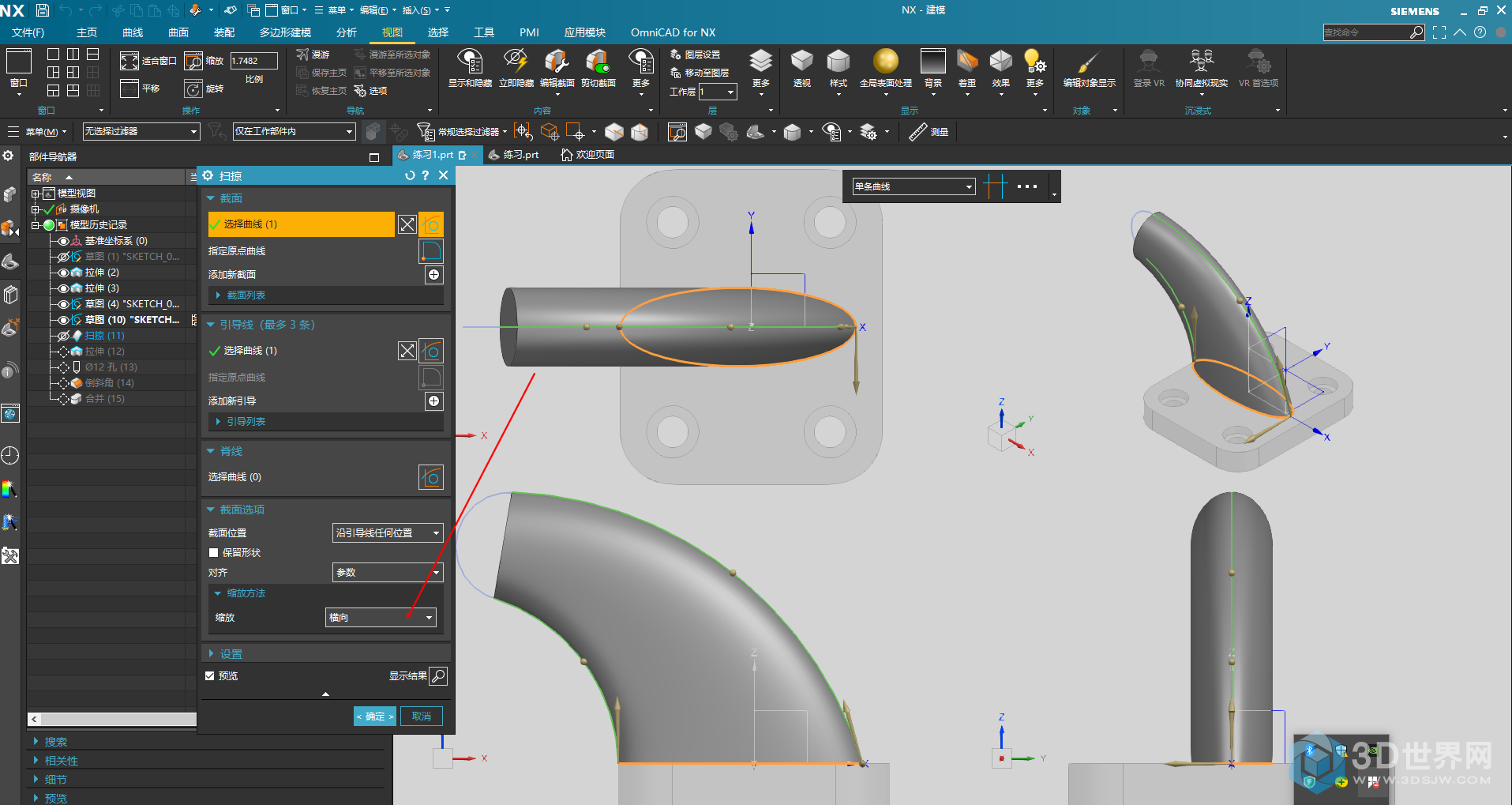Screen dimensions: 1512x805
Task: Click the section curve selection icon
Action: pyautogui.click(x=431, y=224)
